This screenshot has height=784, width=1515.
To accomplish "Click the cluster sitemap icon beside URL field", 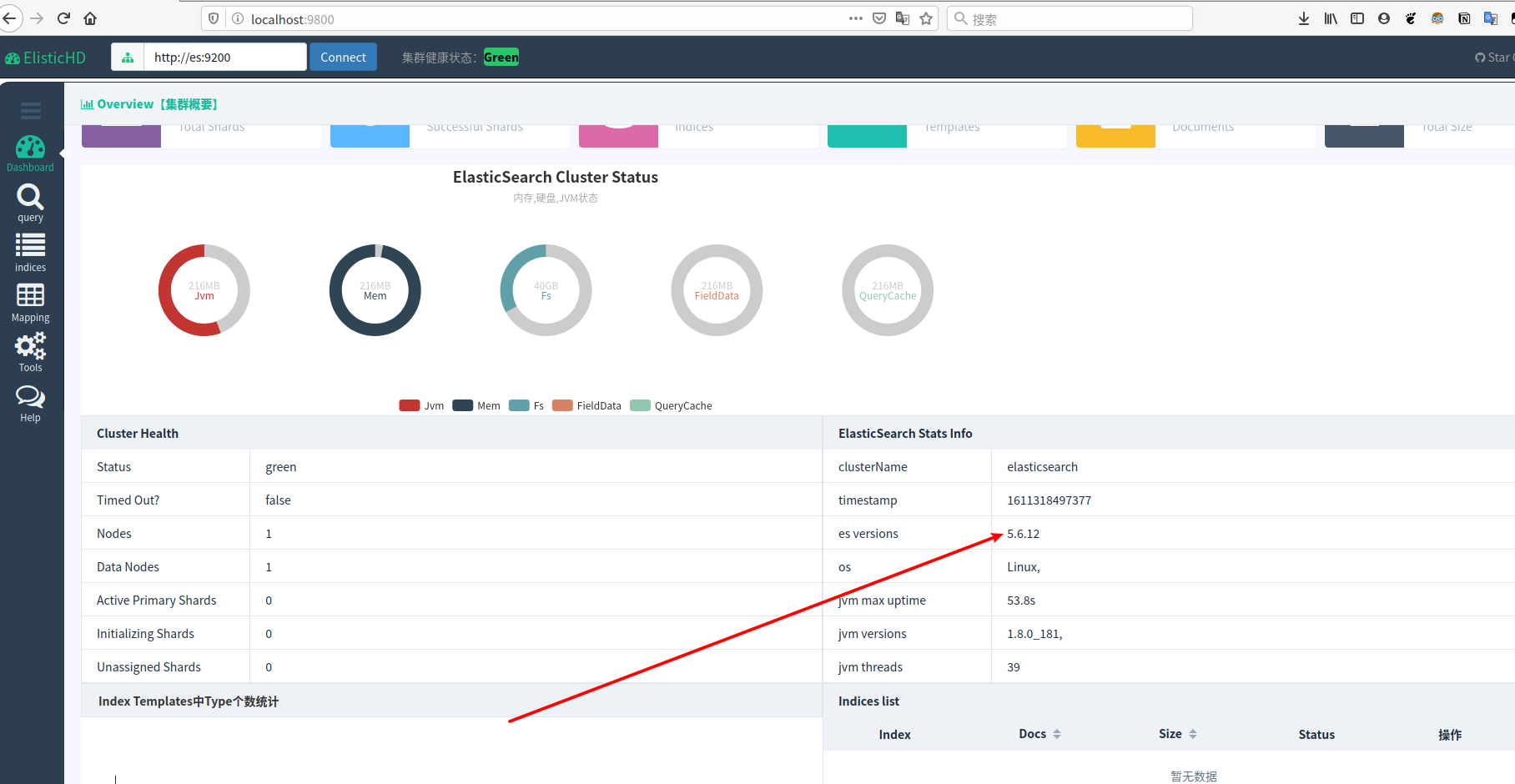I will (x=128, y=58).
